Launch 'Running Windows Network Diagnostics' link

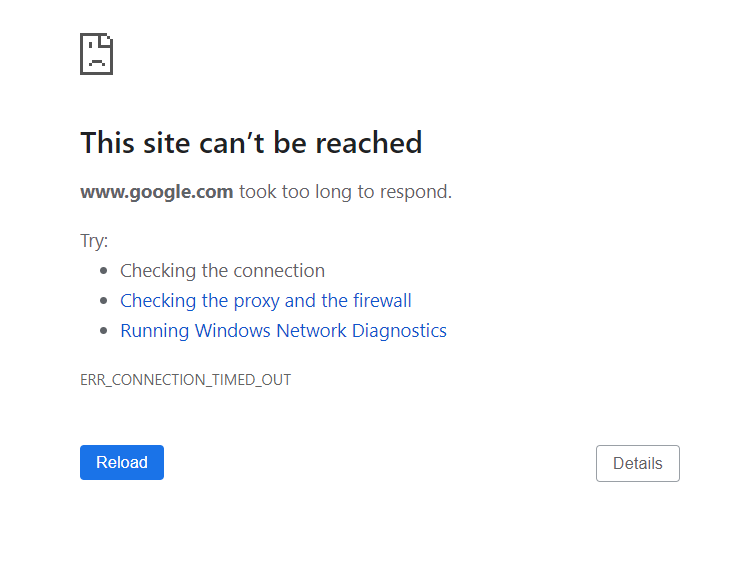[283, 331]
